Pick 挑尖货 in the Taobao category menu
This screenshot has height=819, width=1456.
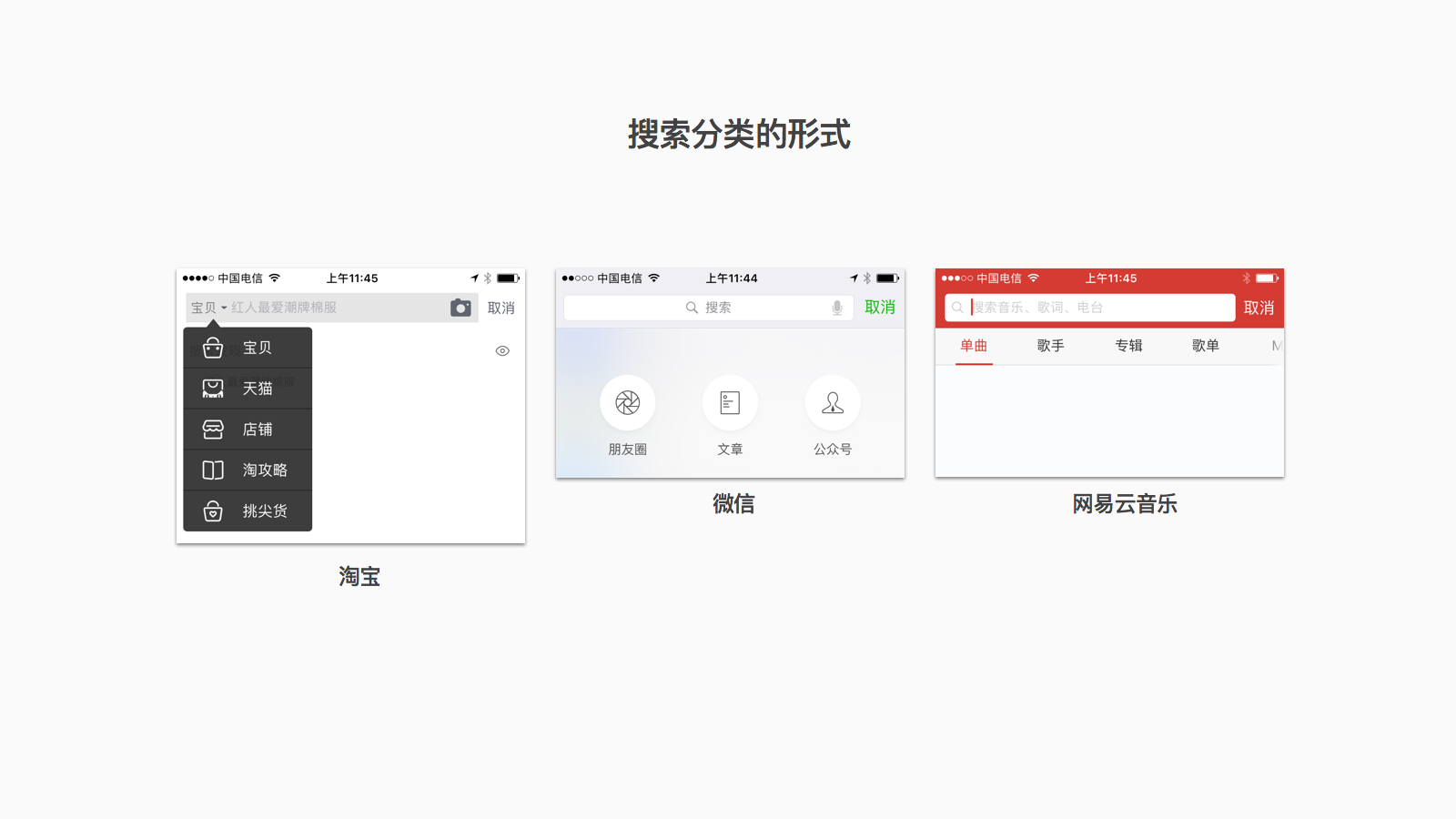click(248, 511)
